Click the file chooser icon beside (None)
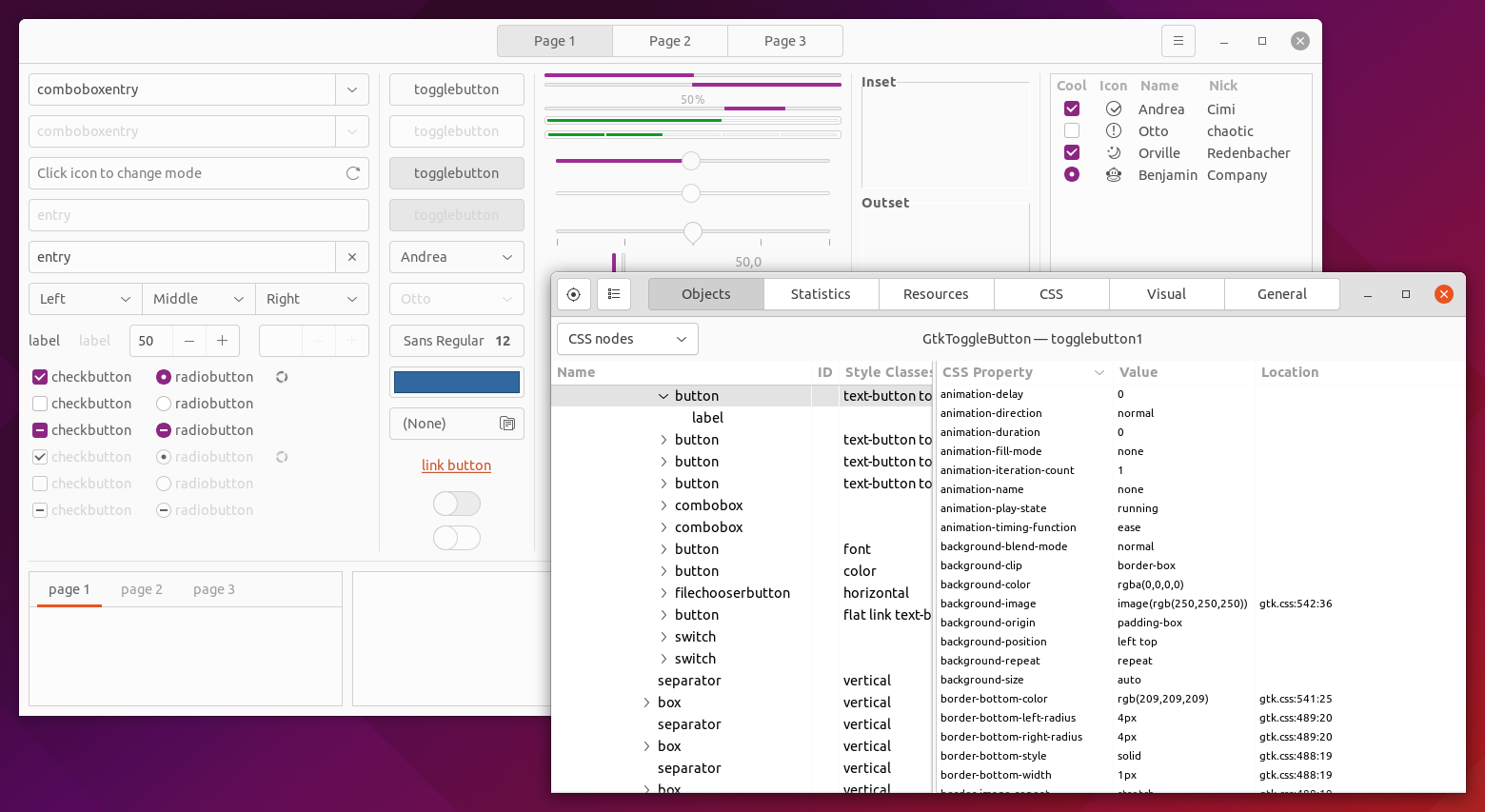Image resolution: width=1485 pixels, height=812 pixels. pos(506,424)
